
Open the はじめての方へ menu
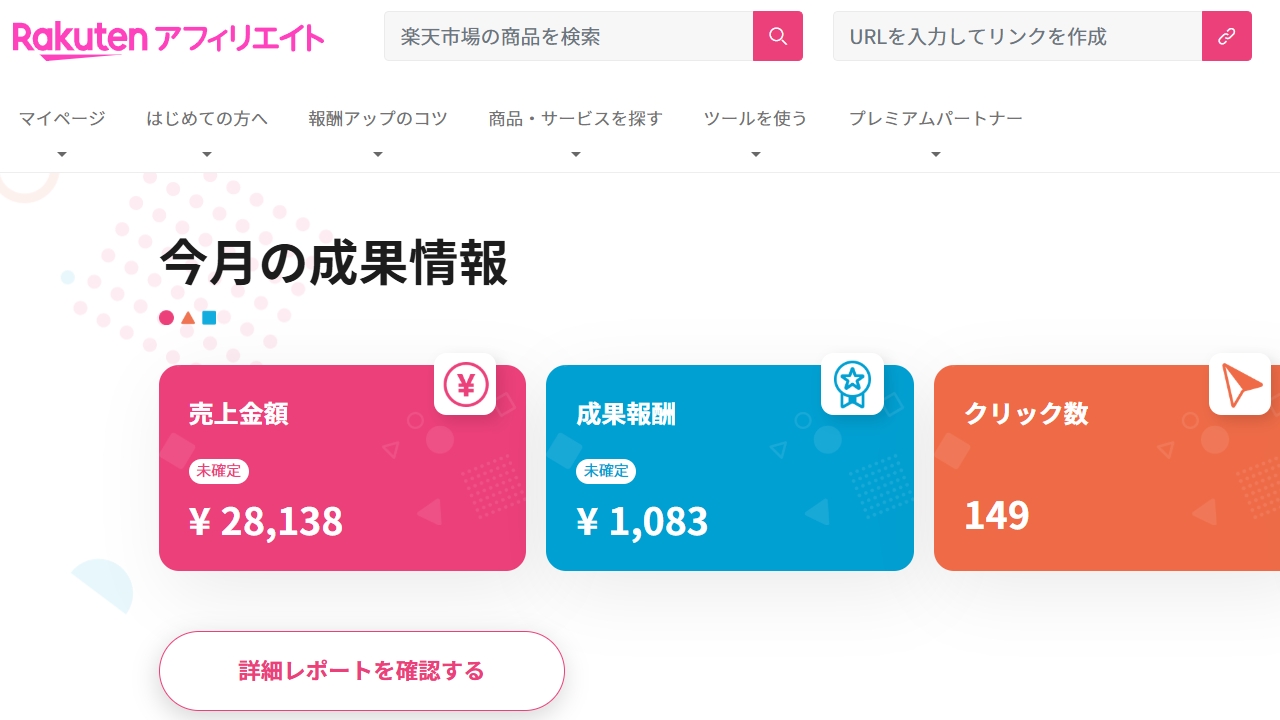pyautogui.click(x=207, y=118)
